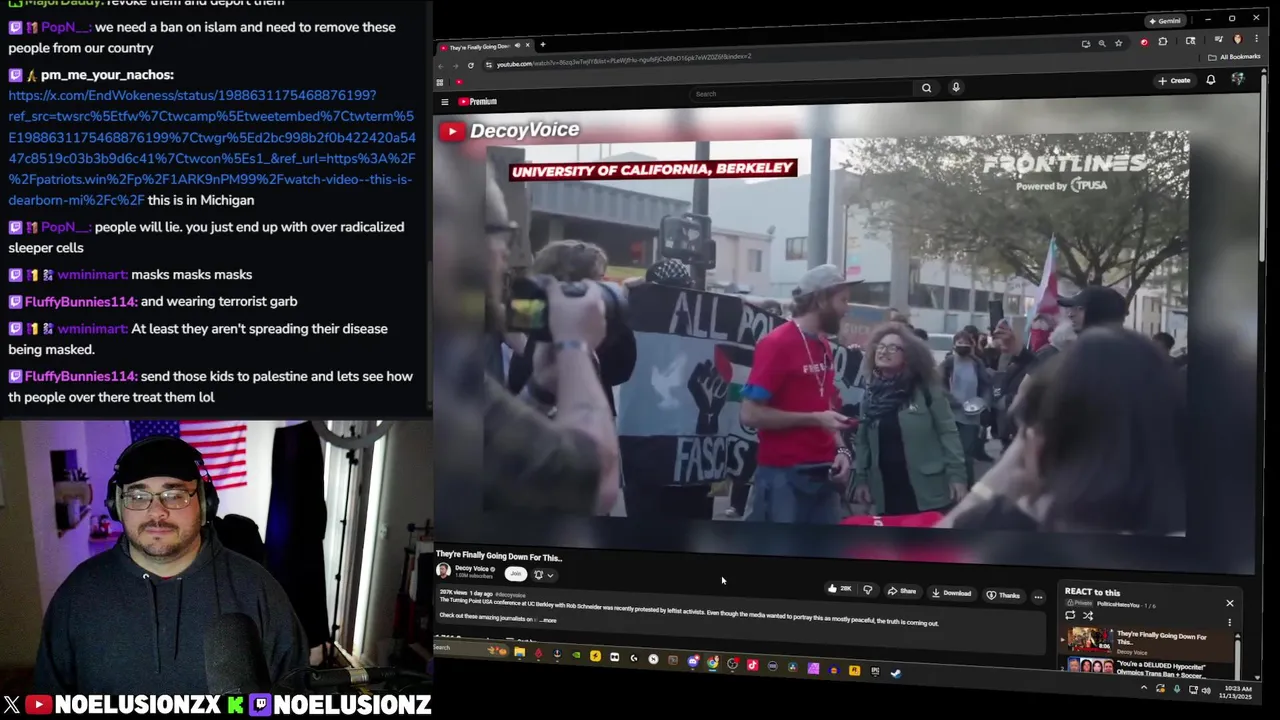Start voice search with the microphone icon
Image resolution: width=1280 pixels, height=720 pixels.
(956, 87)
